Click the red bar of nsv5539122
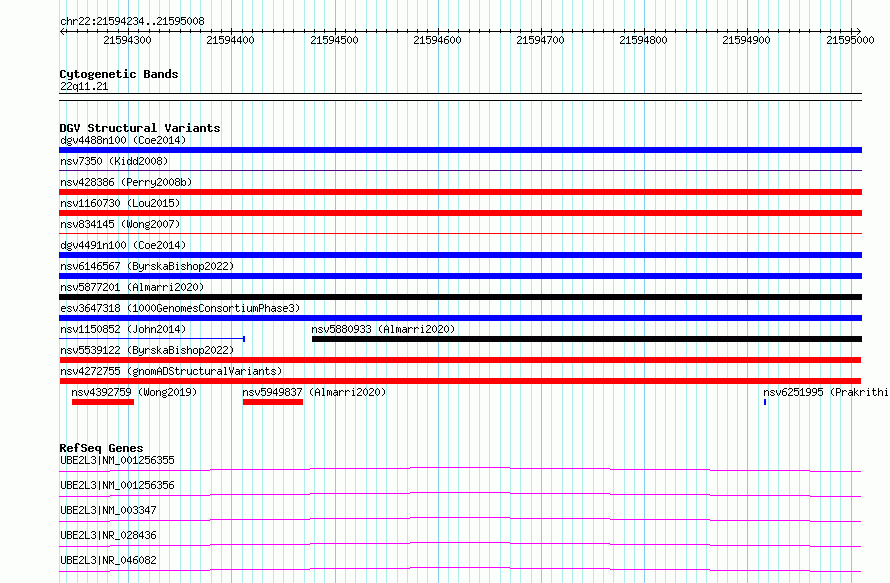Screen dimensions: 890x583 tap(460, 360)
